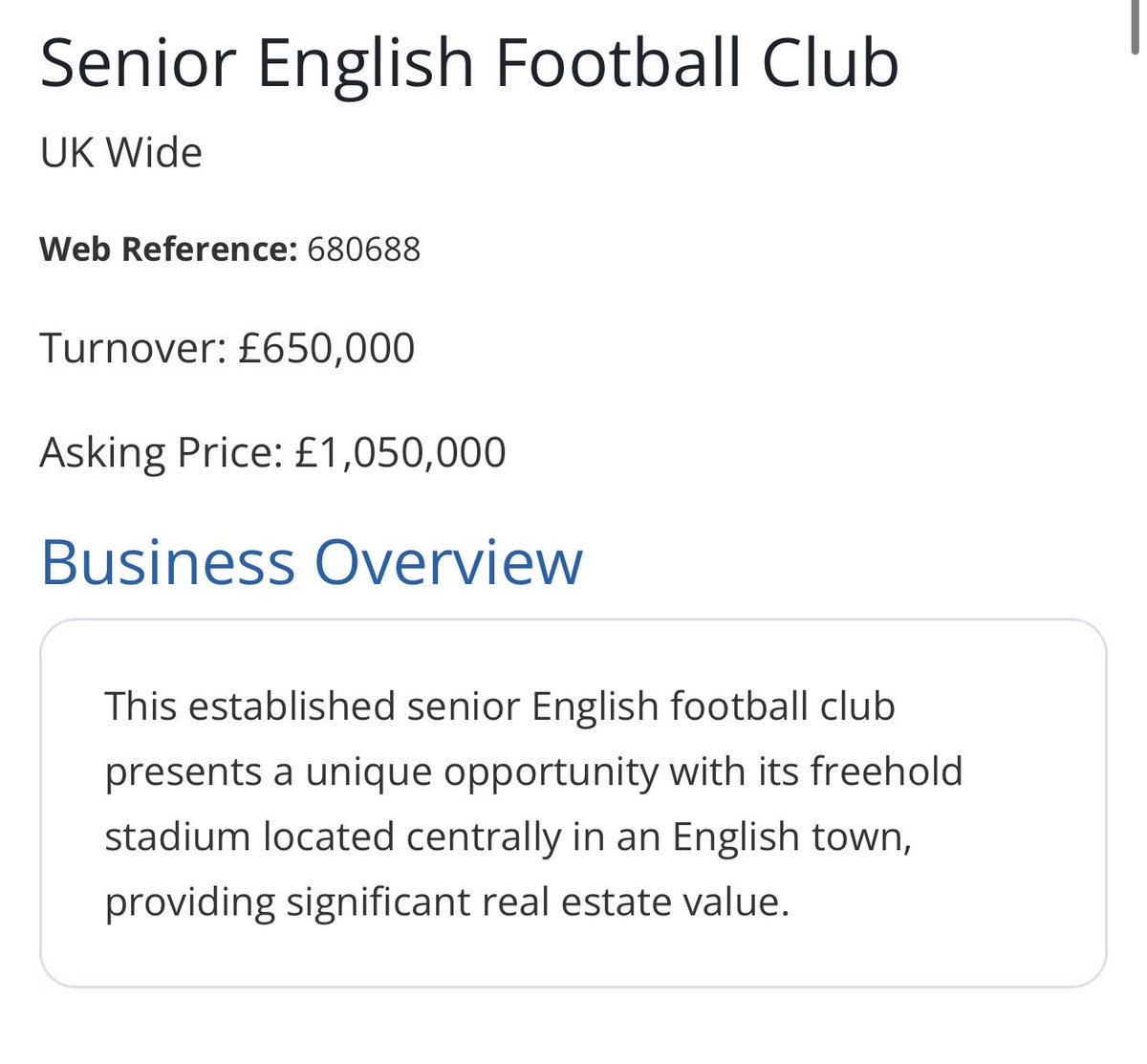This screenshot has width=1147, height=1064.
Task: Click 'stadium located centrally' text line
Action: coord(335,836)
